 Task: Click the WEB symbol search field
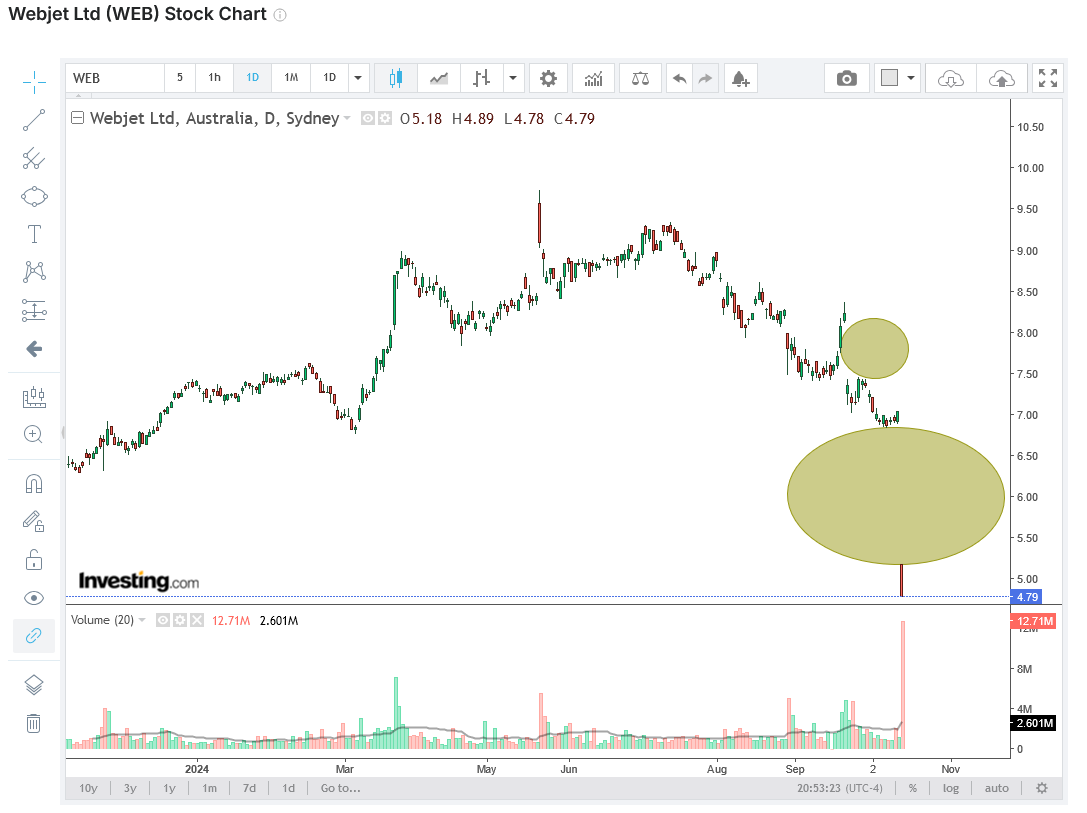point(115,78)
